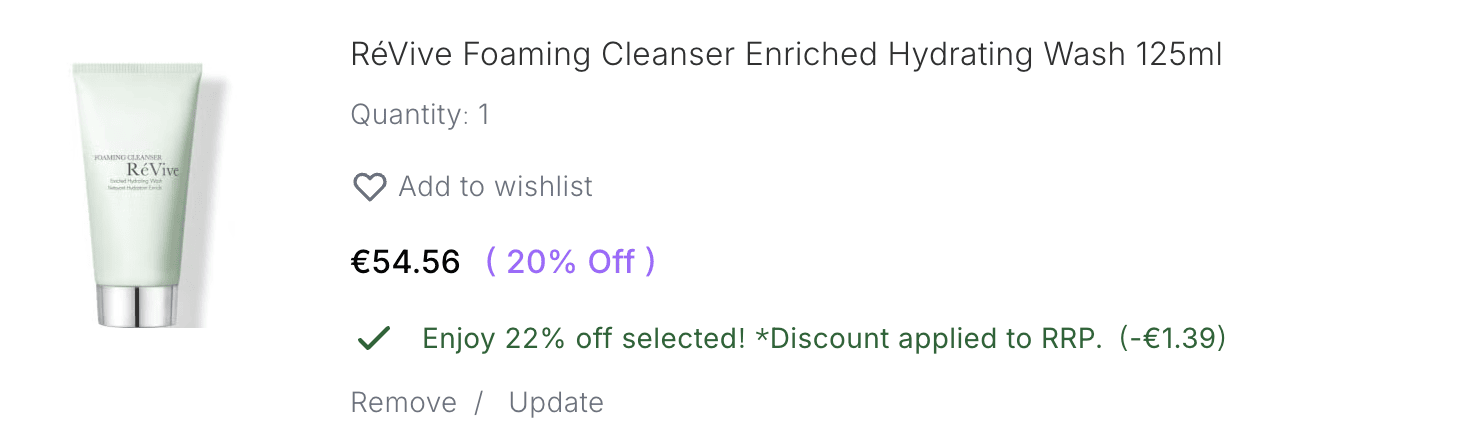
Task: Select the Add to wishlist text
Action: tap(496, 187)
